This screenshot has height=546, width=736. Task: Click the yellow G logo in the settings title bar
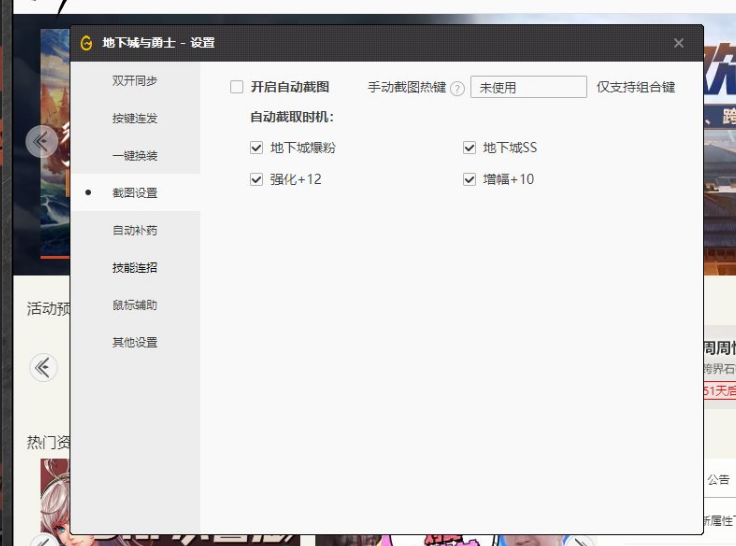tap(86, 43)
